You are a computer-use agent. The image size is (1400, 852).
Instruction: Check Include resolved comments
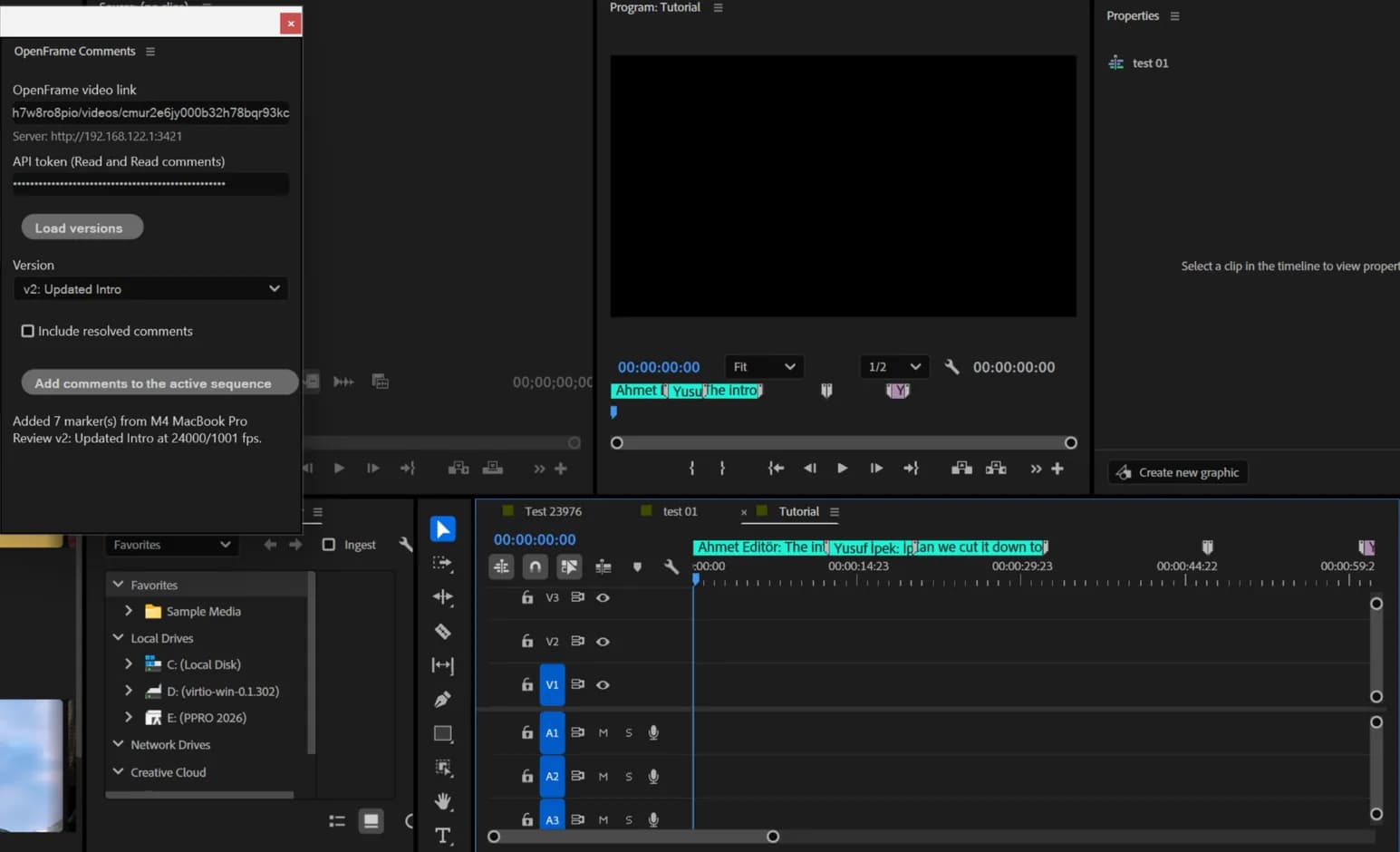click(28, 331)
